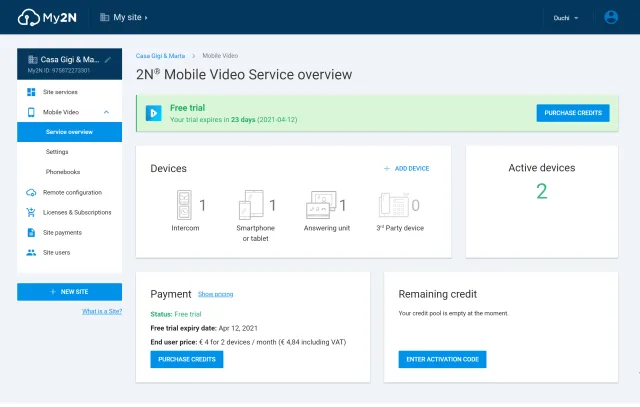Screen dimensions: 640x407
Task: Click the Show pricing link
Action: tap(215, 294)
